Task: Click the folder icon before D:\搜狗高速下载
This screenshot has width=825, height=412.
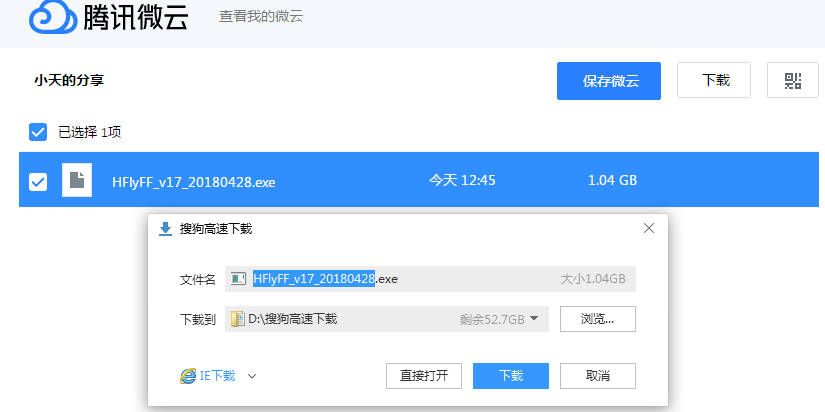Action: [x=238, y=319]
